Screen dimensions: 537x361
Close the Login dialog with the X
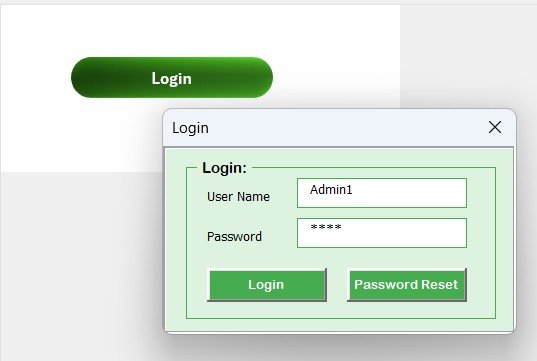(x=495, y=127)
